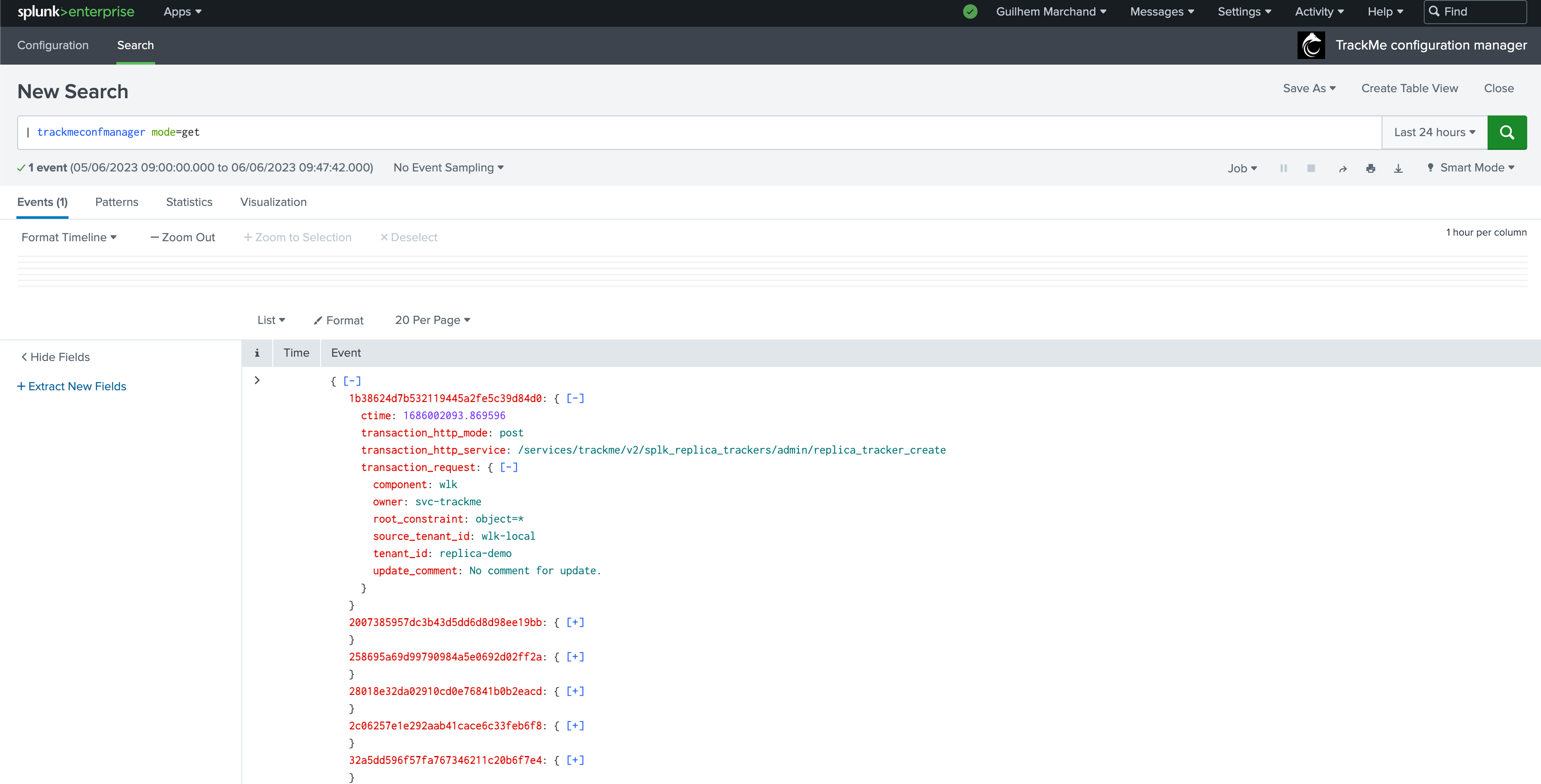
Task: Open the Last 24 hours time range picker
Action: click(1434, 132)
